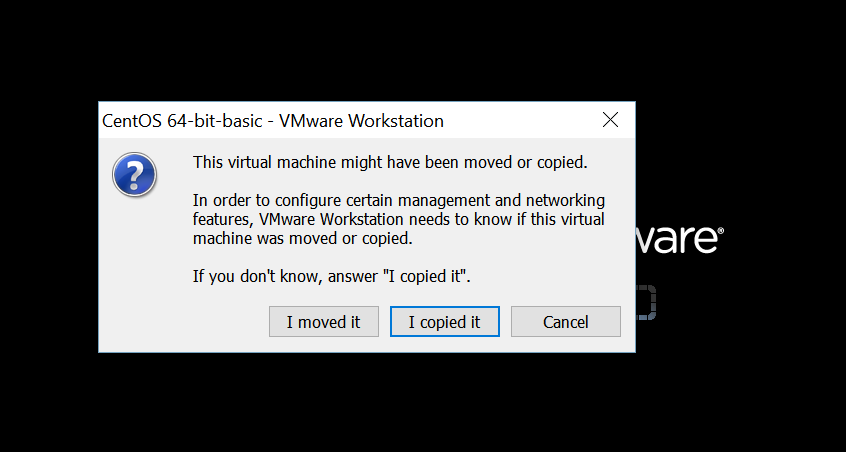Cancel the moved or copied prompt
This screenshot has width=846, height=452.
click(x=565, y=322)
